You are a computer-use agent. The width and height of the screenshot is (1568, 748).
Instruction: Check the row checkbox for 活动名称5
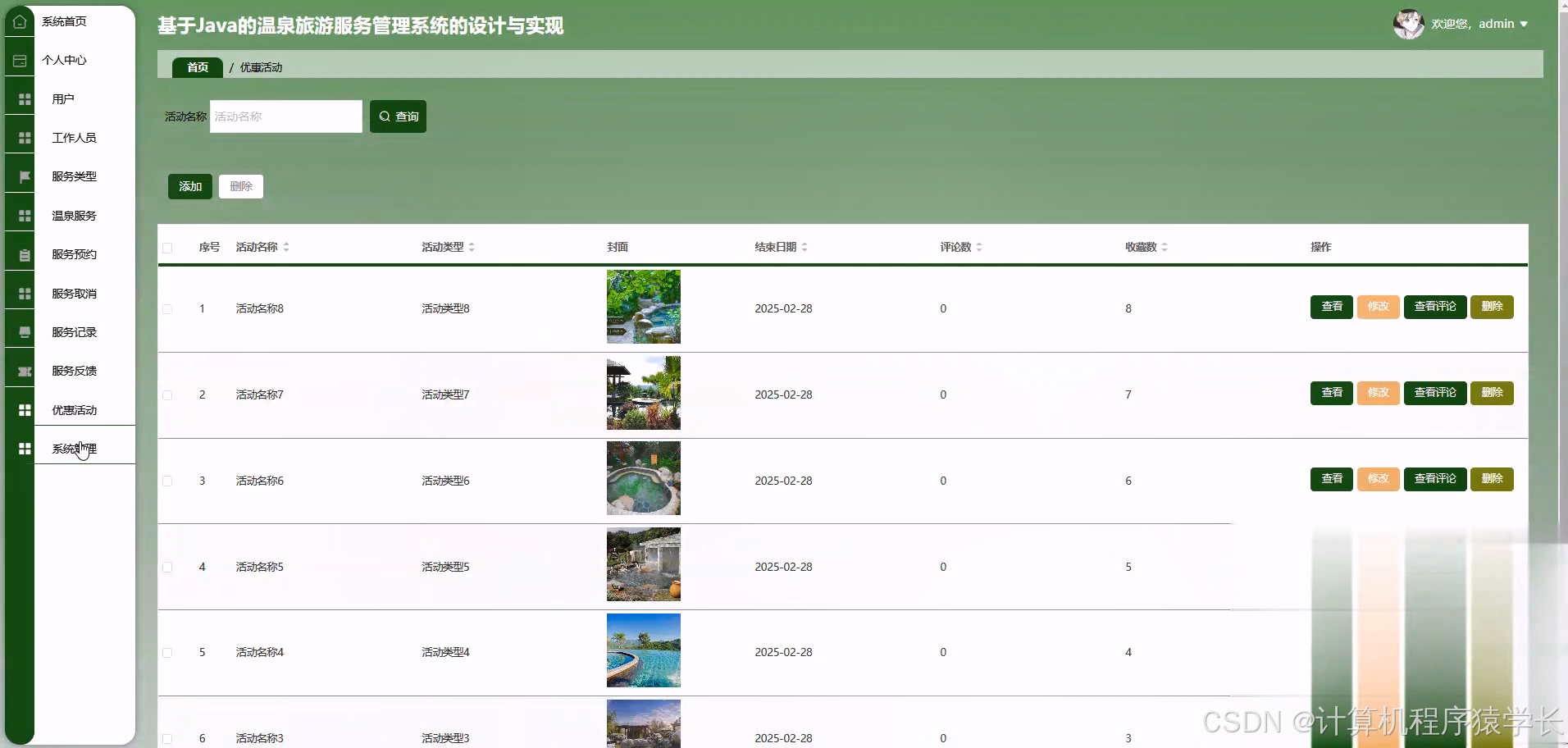point(167,568)
